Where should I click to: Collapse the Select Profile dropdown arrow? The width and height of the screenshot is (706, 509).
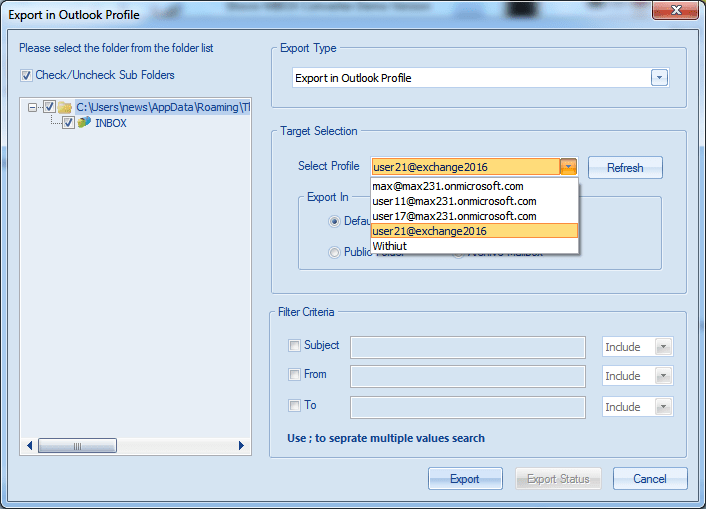point(568,167)
